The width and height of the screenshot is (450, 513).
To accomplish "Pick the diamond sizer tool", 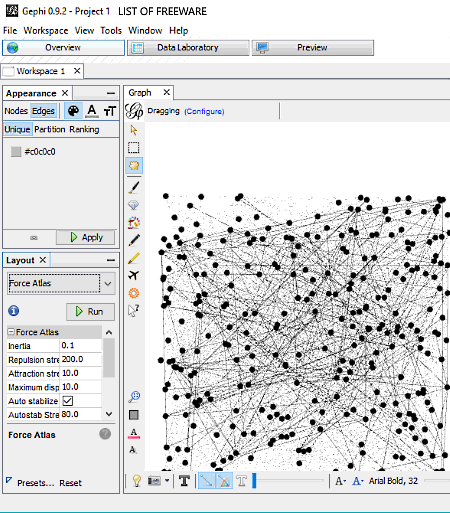I will click(134, 205).
